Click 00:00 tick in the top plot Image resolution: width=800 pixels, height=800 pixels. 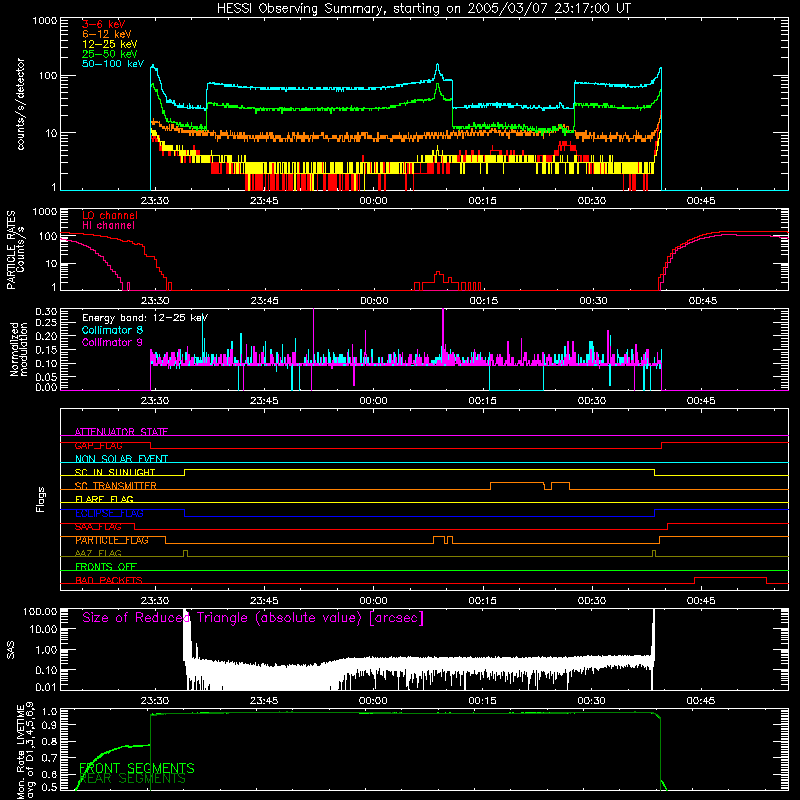373,201
